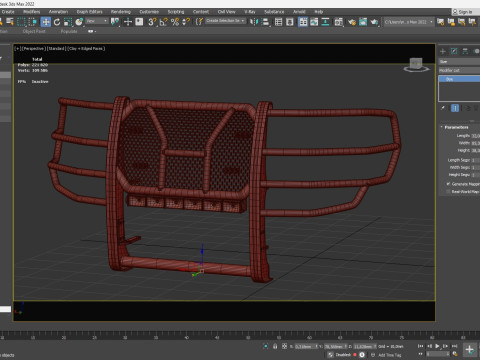The width and height of the screenshot is (480, 360).
Task: Open the project path dropdown
Action: coord(409,22)
